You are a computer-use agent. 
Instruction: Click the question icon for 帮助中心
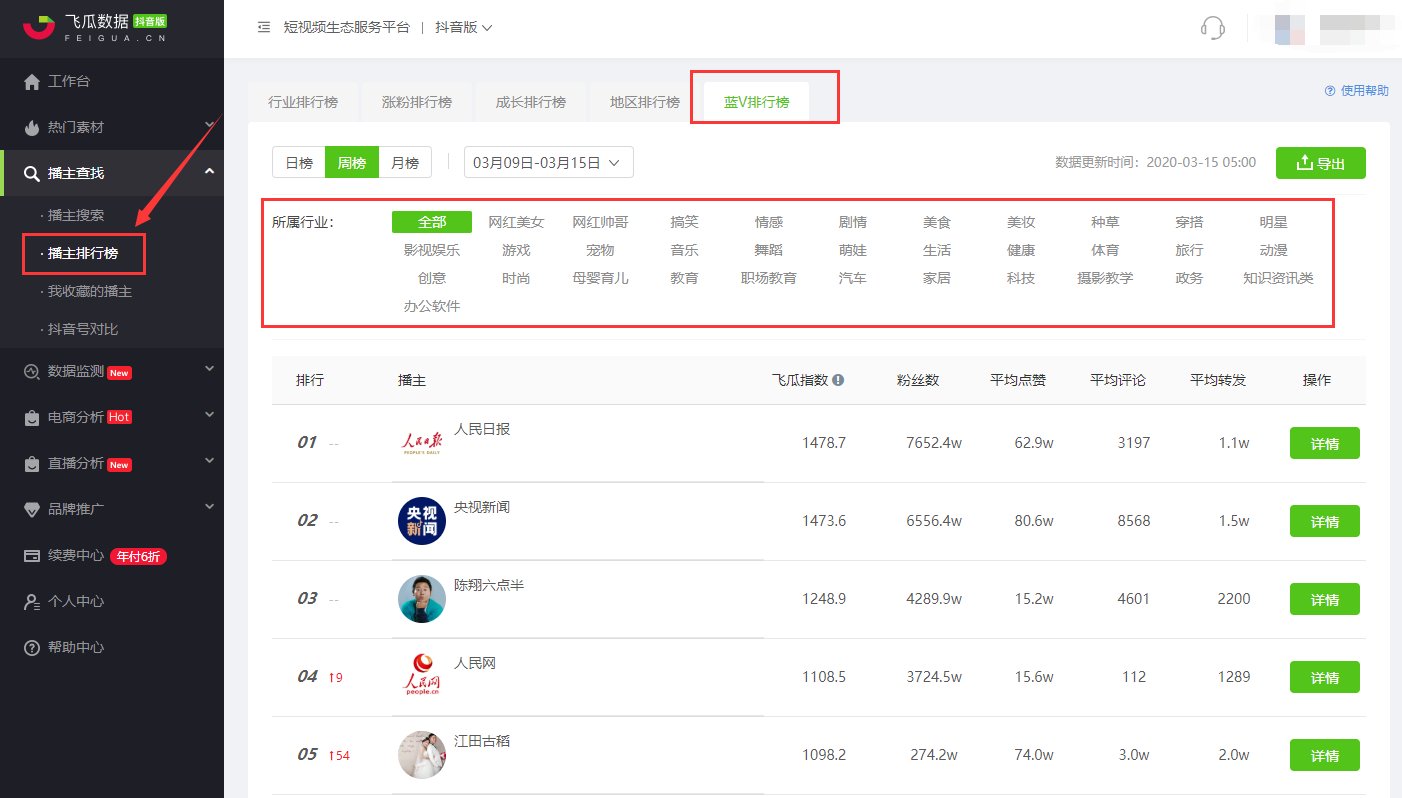point(32,647)
